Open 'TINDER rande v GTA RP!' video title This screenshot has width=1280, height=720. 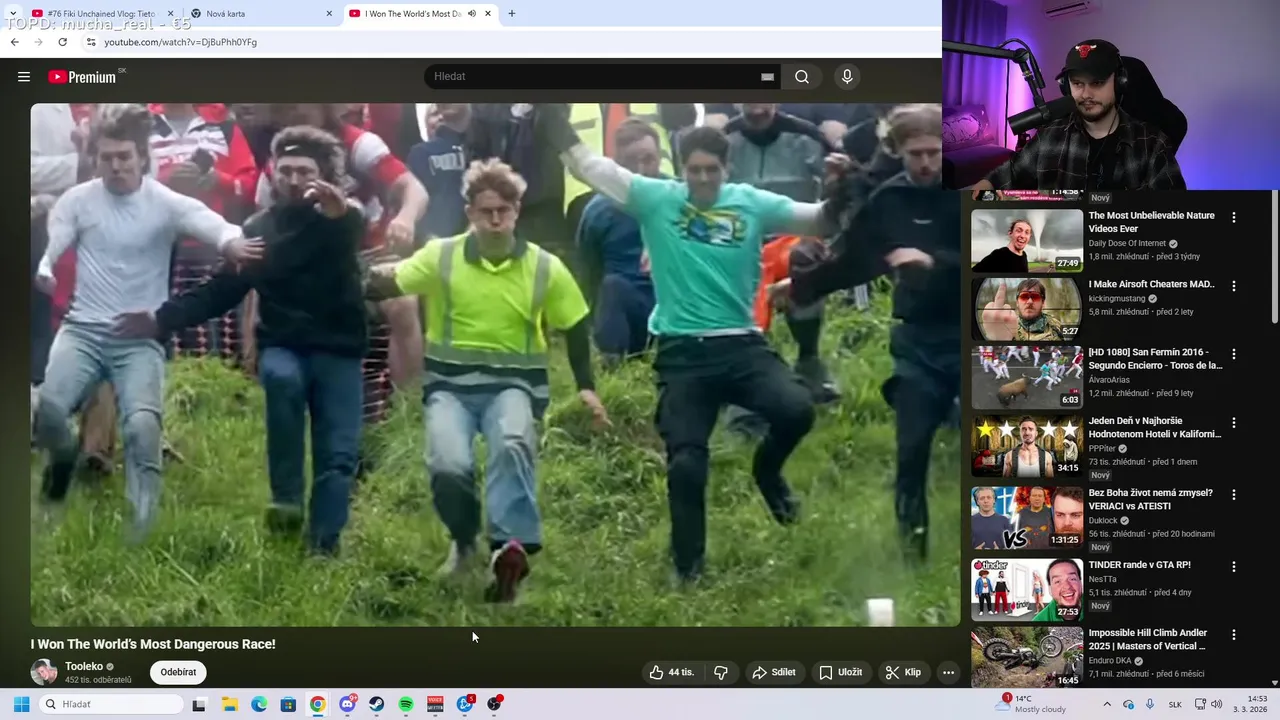(1140, 565)
